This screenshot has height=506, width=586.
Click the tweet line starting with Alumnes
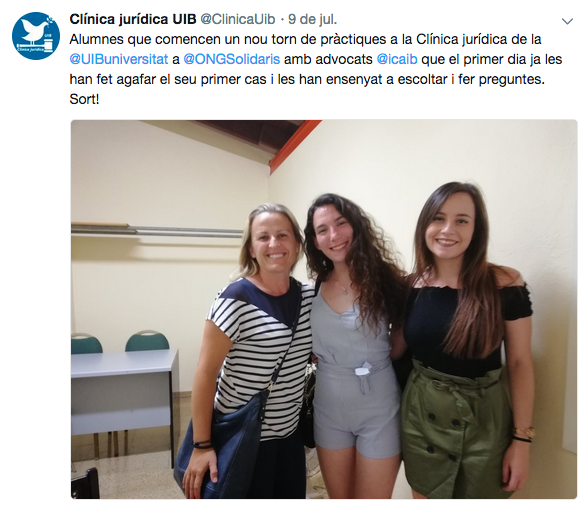click(305, 39)
